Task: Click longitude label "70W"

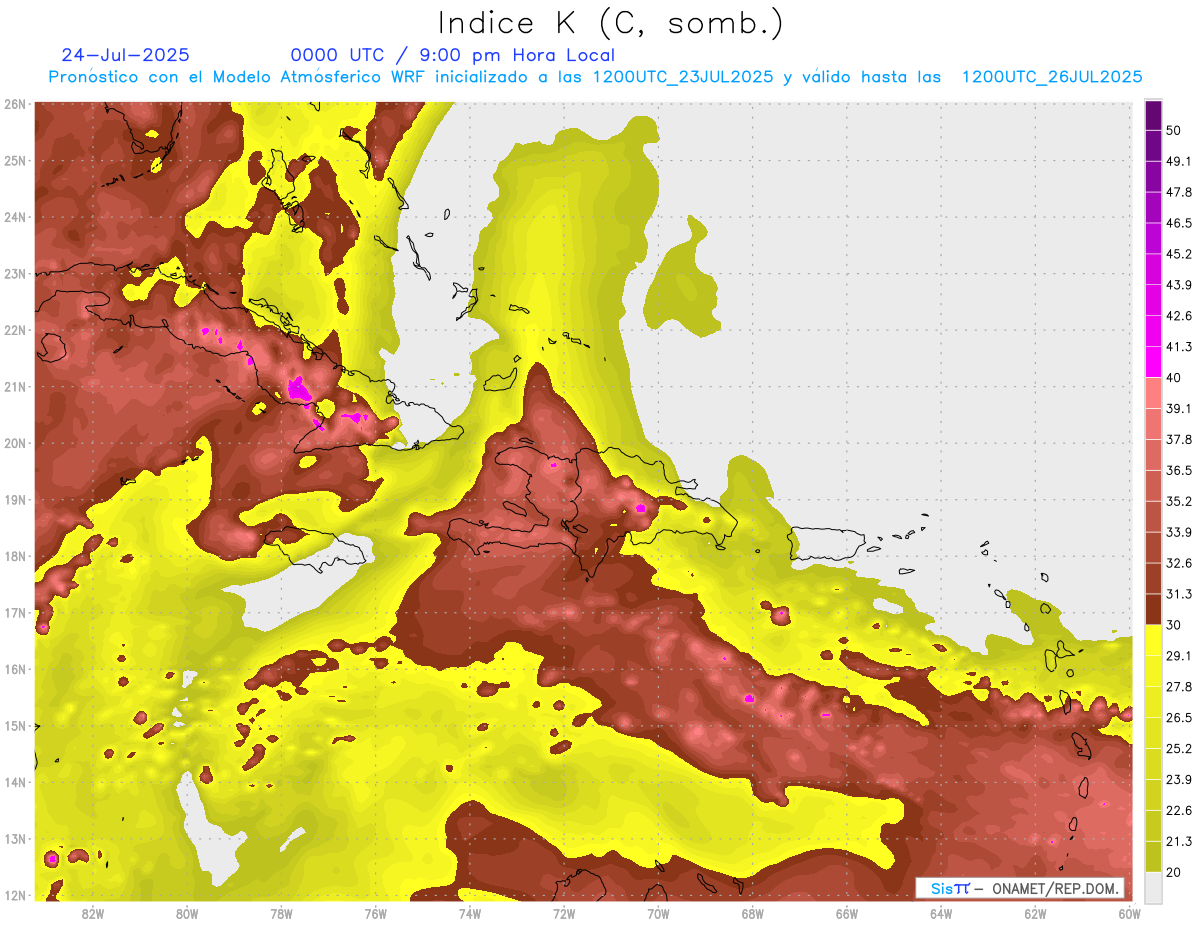Action: click(658, 914)
